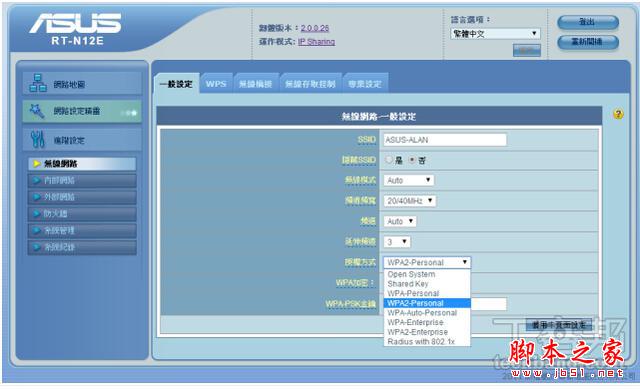Screen dimensions: 640x389
Task: Choose WPA2-Enterprise authentication option
Action: [x=427, y=332]
